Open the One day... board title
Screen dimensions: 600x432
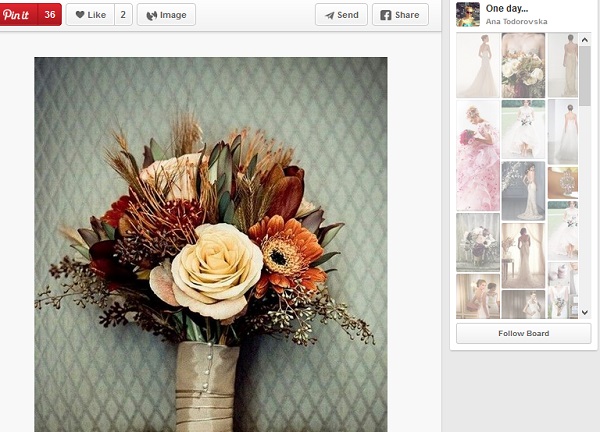507,8
